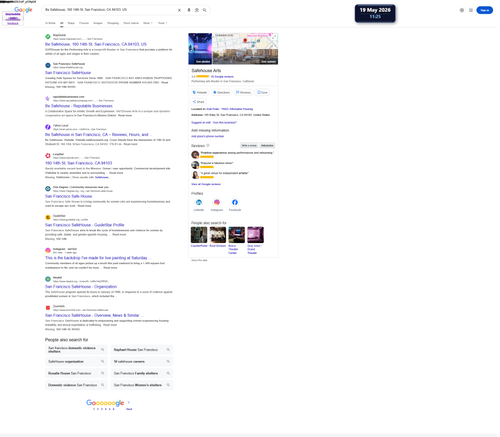500x437 pixels.
Task: Click the Add photos button
Action: pos(267,145)
